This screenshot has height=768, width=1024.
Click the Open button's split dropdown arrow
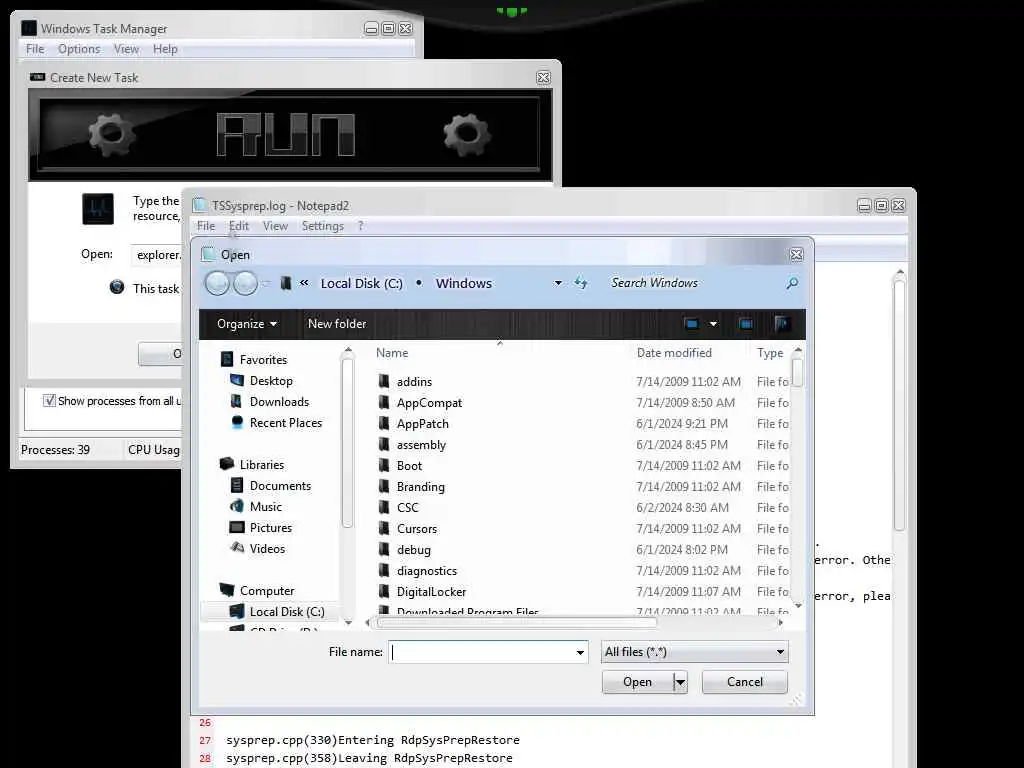point(680,682)
